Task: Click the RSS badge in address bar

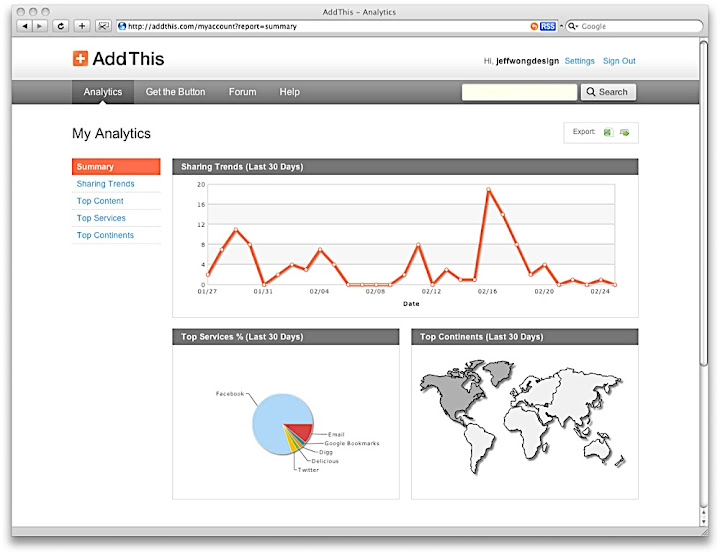Action: pos(547,26)
